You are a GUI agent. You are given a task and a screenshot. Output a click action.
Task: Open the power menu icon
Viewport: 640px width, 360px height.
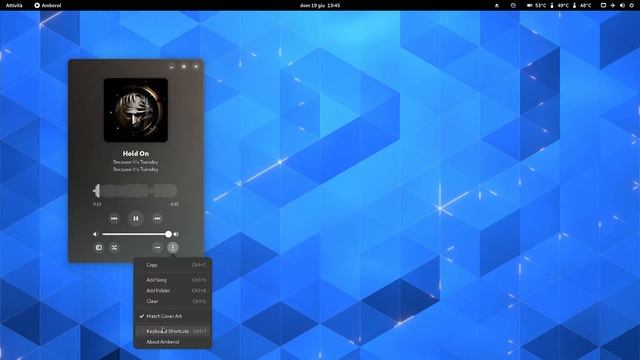click(x=632, y=5)
